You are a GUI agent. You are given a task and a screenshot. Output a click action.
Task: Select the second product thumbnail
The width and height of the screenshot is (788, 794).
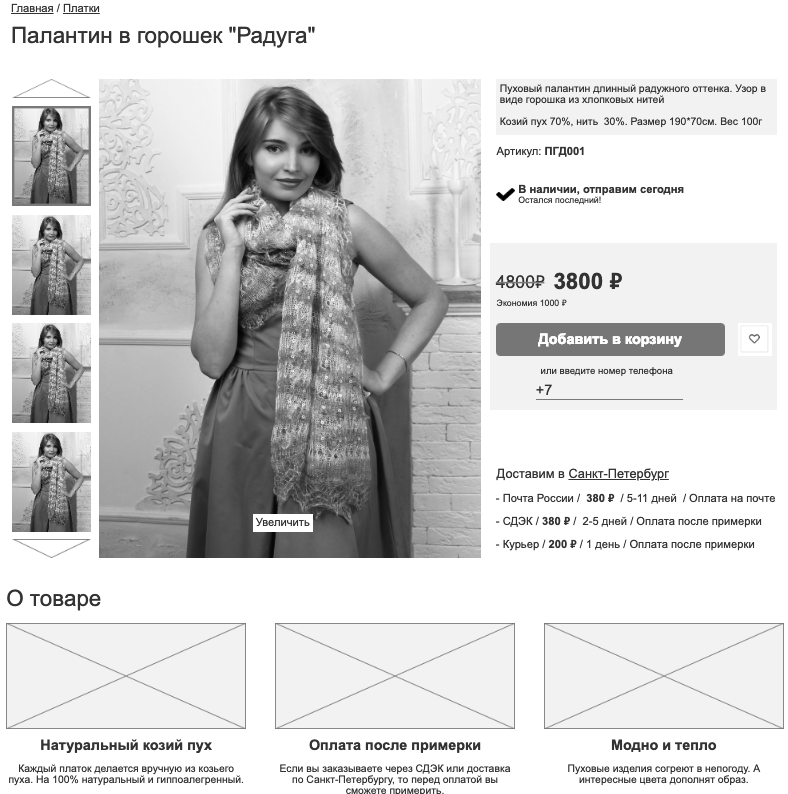51,265
